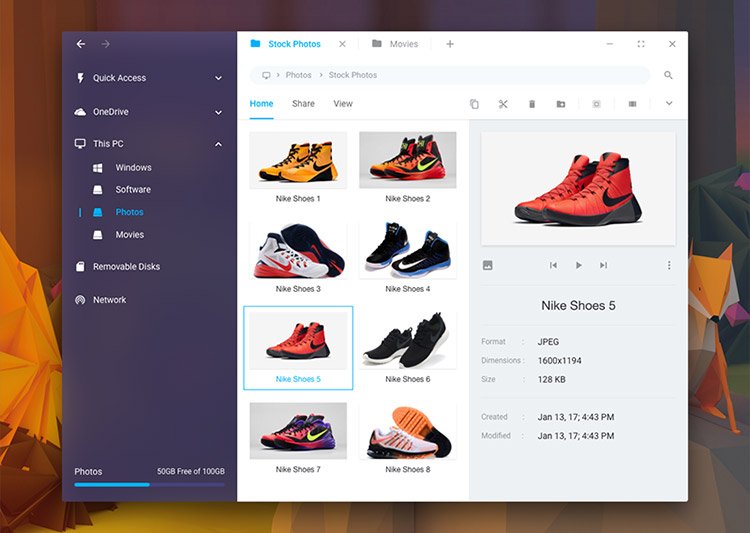
Task: Open the Share ribbon tab
Action: [303, 103]
